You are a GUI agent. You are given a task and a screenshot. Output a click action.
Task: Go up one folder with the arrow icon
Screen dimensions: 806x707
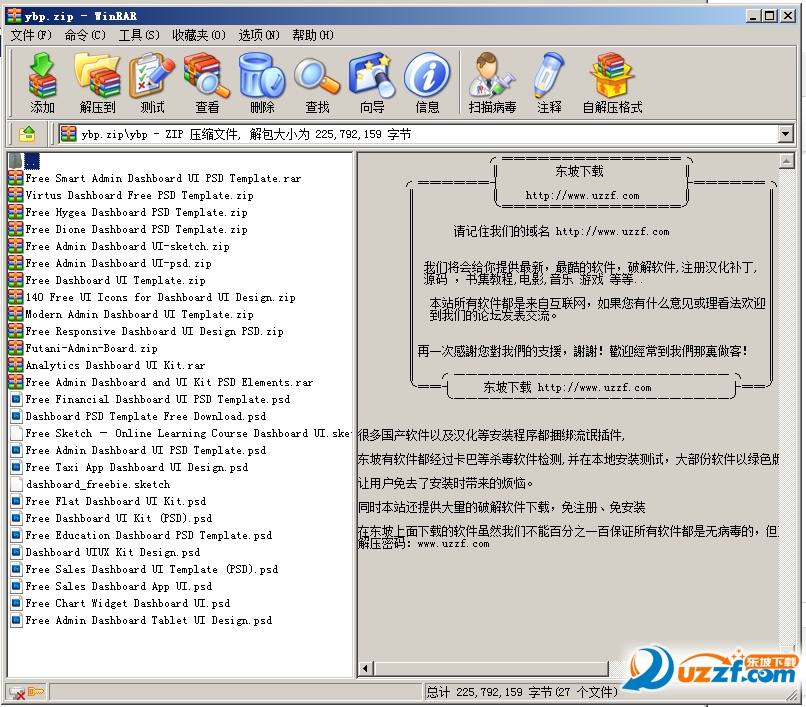coord(27,134)
